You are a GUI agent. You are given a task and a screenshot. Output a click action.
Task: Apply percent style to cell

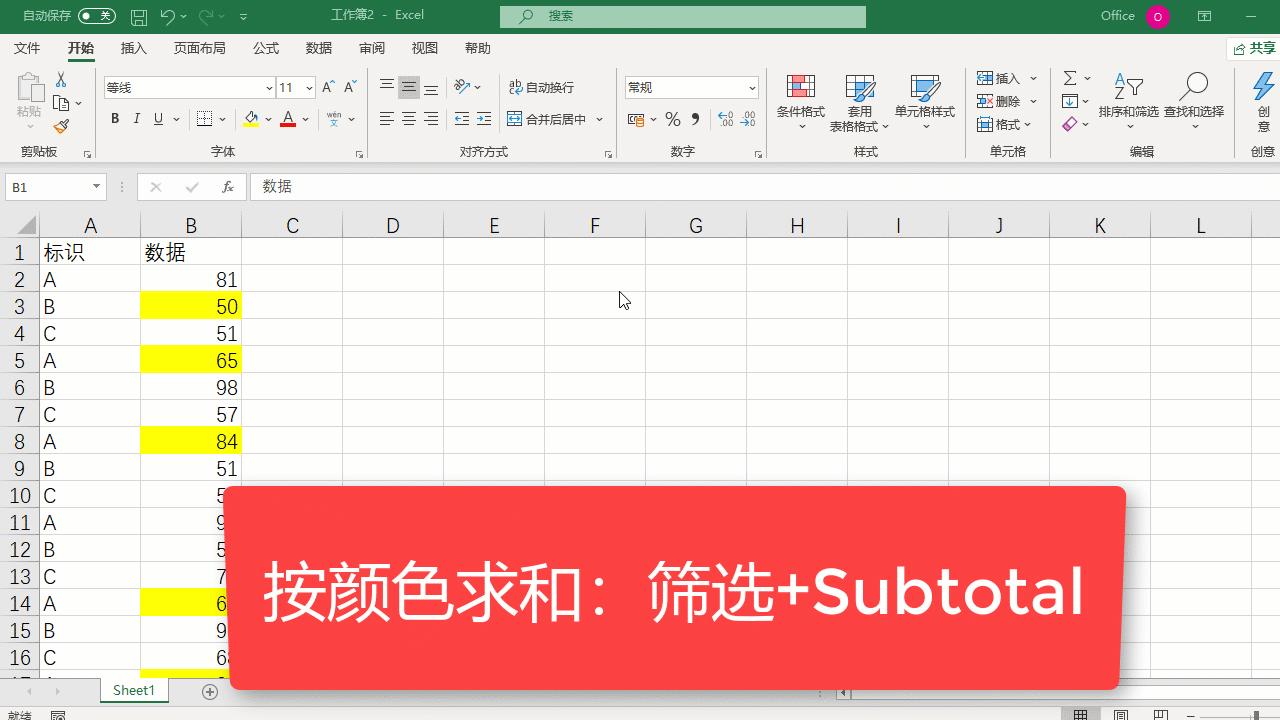point(673,119)
